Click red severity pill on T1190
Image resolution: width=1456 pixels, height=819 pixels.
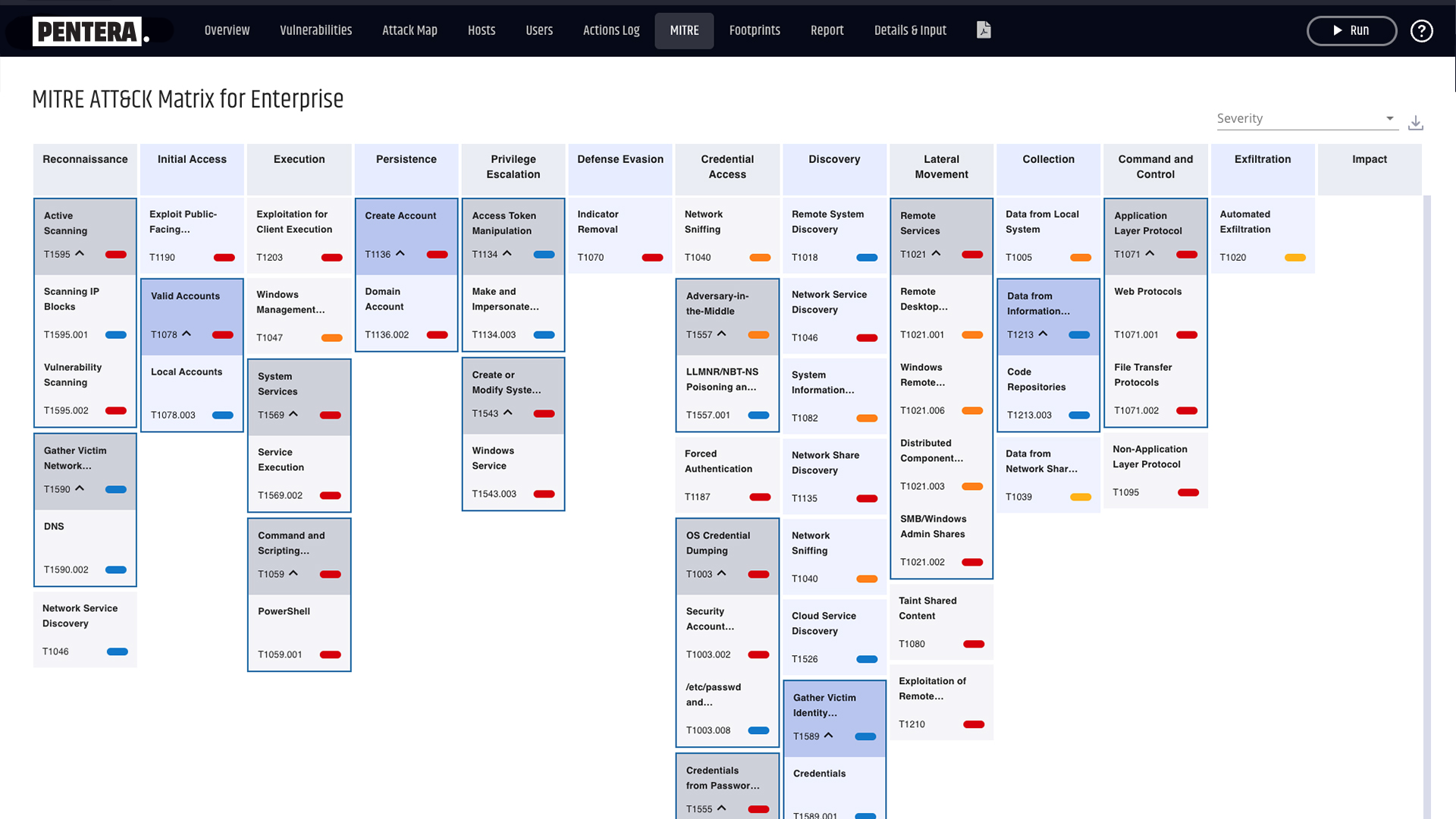224,258
